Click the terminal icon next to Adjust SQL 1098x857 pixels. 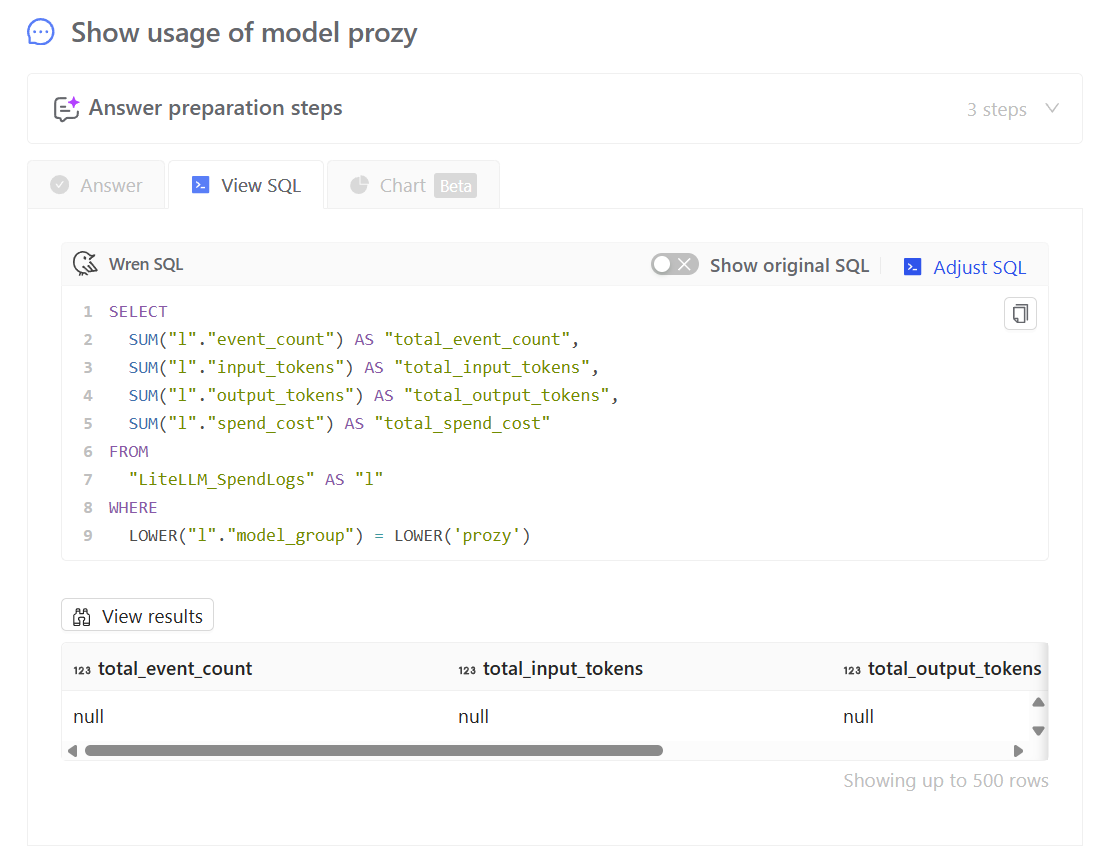[912, 267]
